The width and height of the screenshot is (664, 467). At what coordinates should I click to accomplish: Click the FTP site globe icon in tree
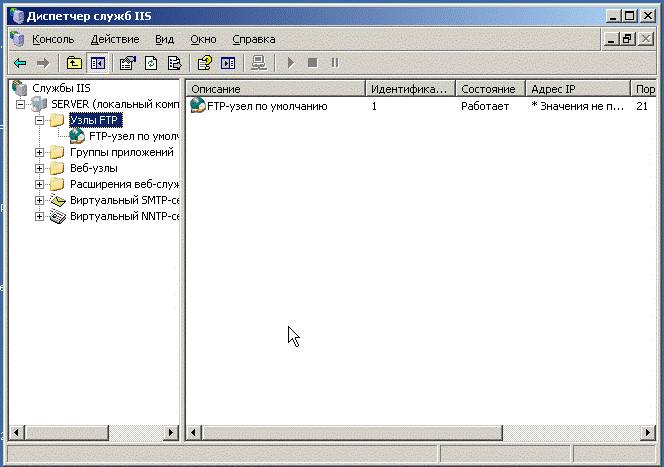(x=77, y=136)
